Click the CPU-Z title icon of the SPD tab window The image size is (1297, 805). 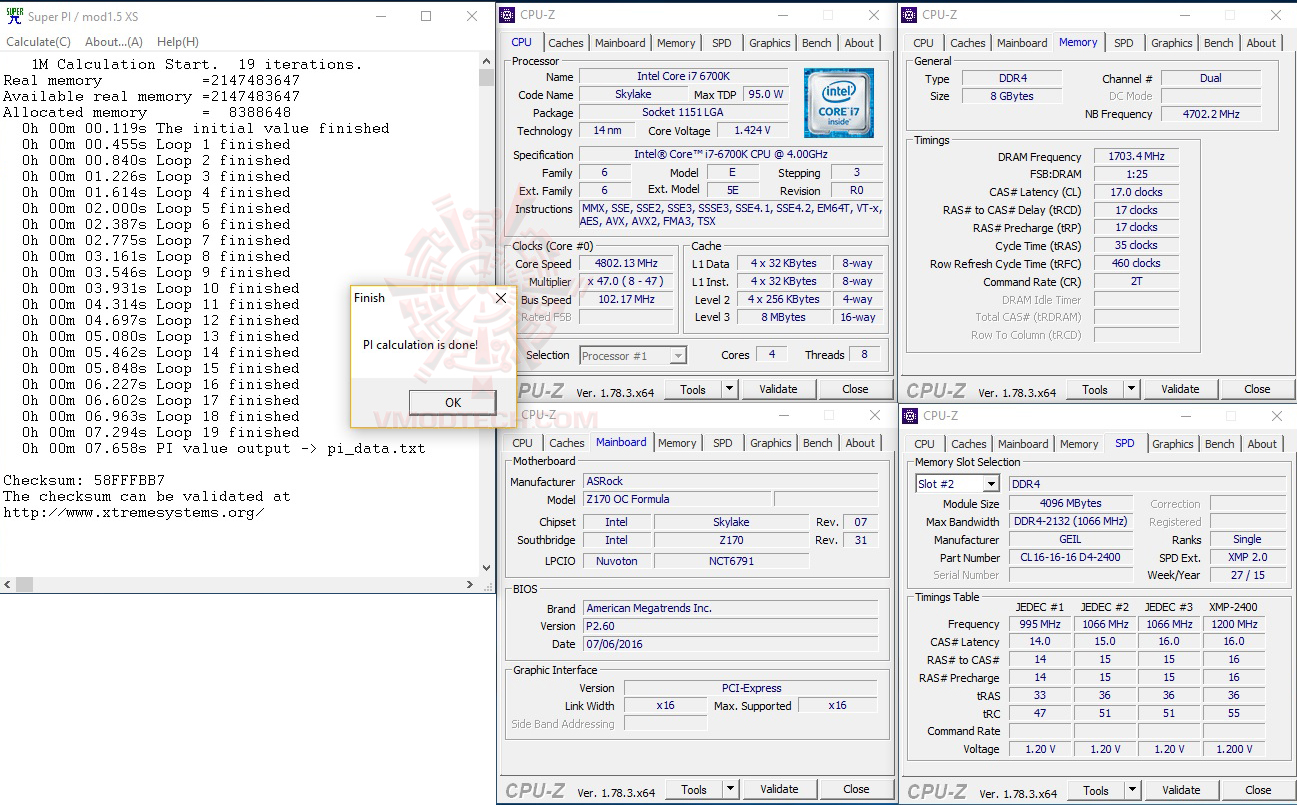coord(911,416)
